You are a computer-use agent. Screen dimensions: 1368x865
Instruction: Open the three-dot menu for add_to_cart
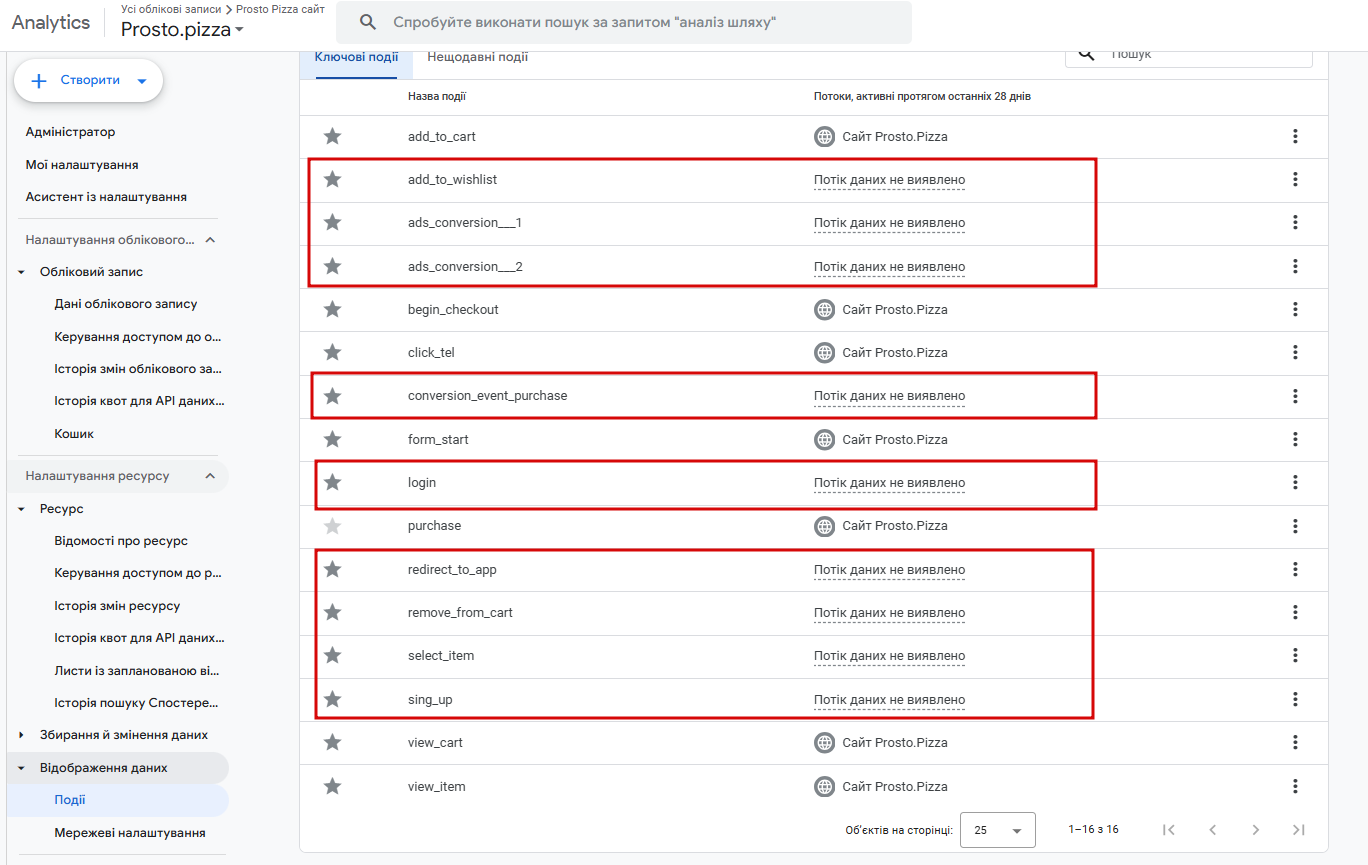coord(1295,136)
